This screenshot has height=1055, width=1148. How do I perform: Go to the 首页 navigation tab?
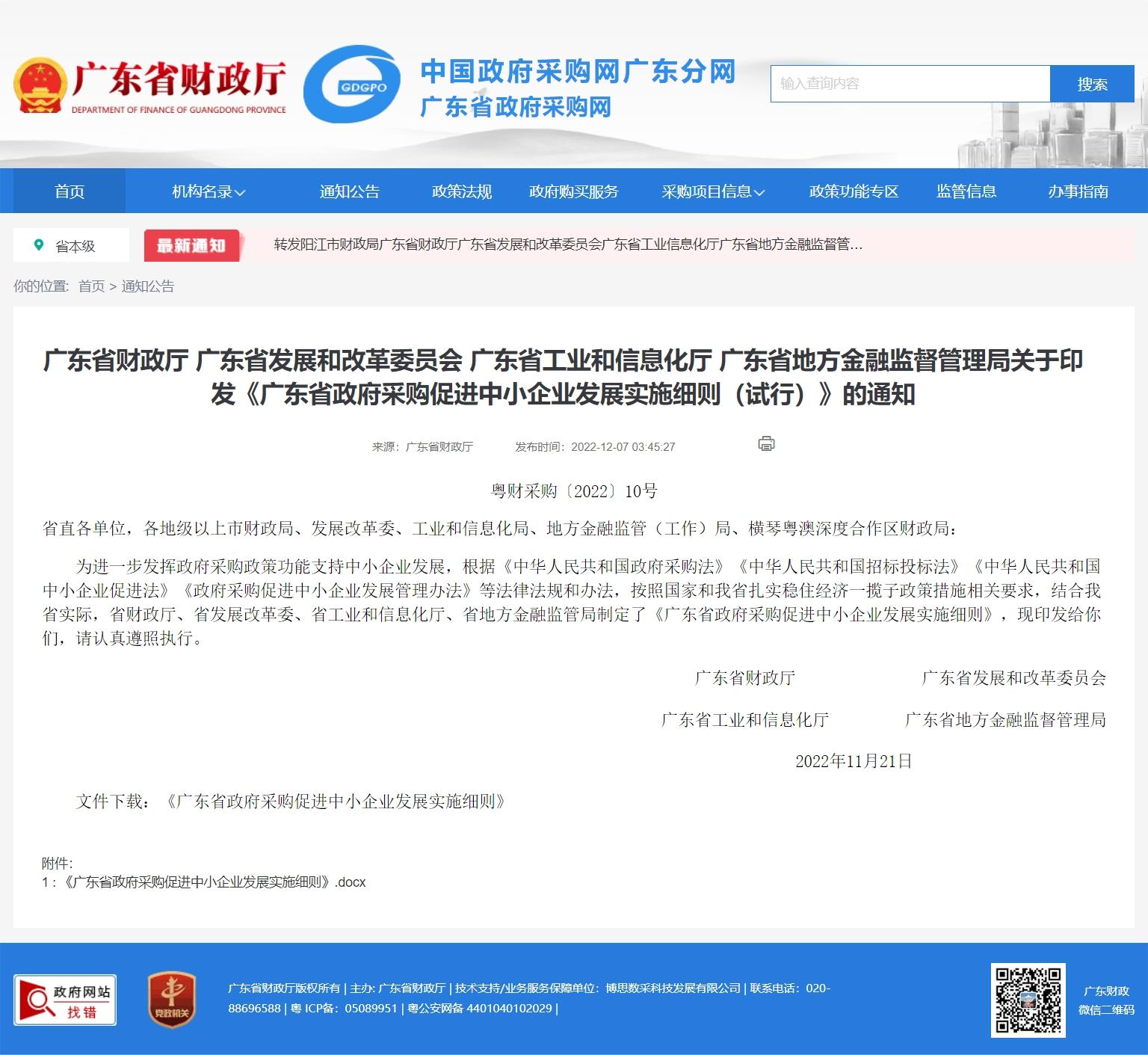70,191
